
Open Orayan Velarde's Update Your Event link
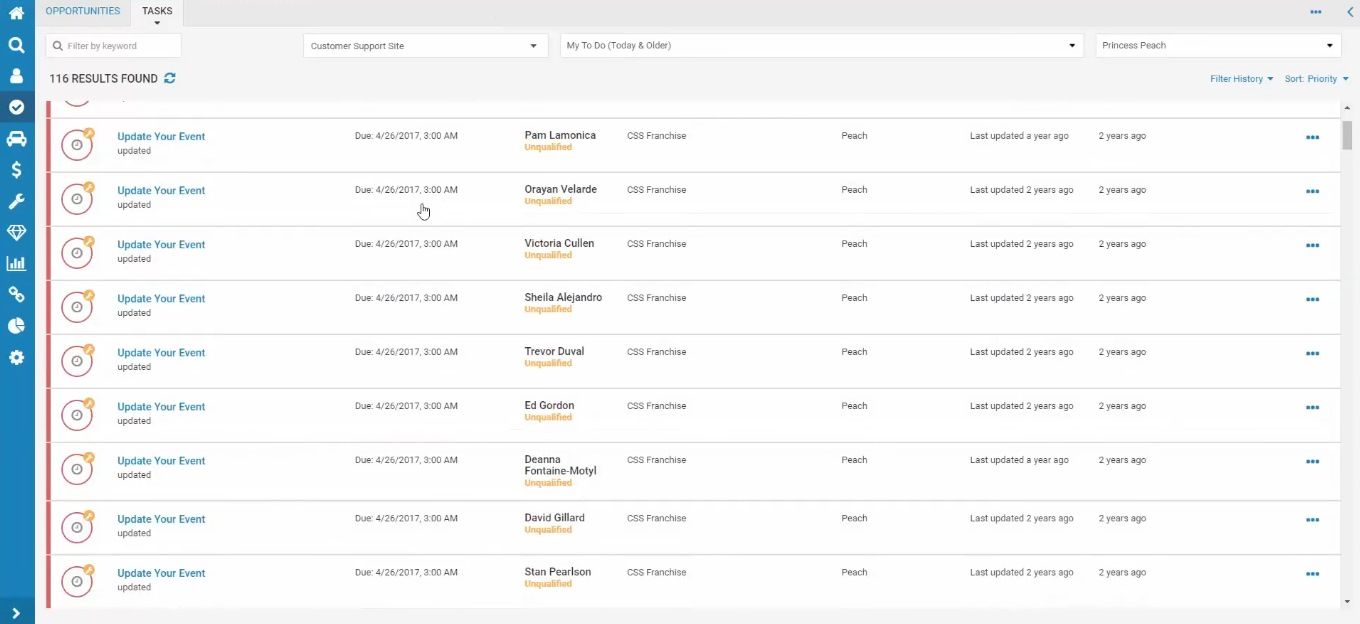[x=161, y=190]
